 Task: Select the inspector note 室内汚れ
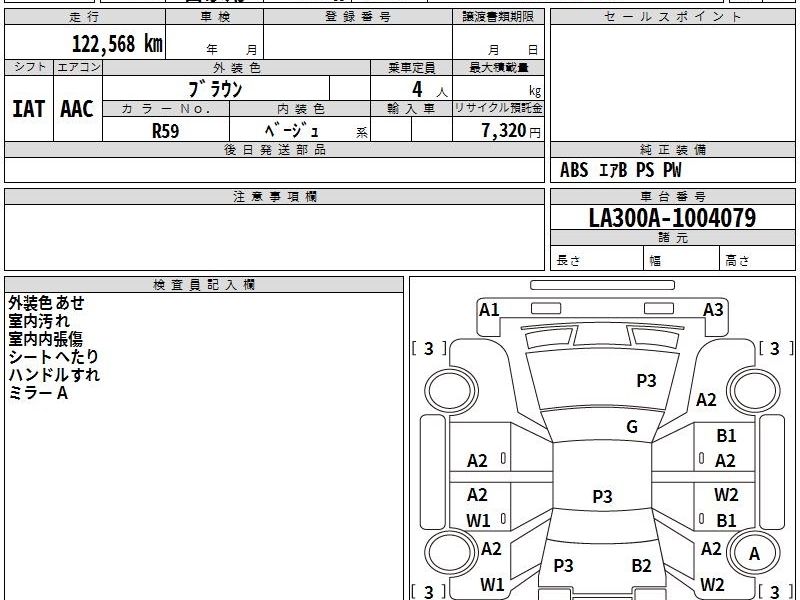coord(39,321)
